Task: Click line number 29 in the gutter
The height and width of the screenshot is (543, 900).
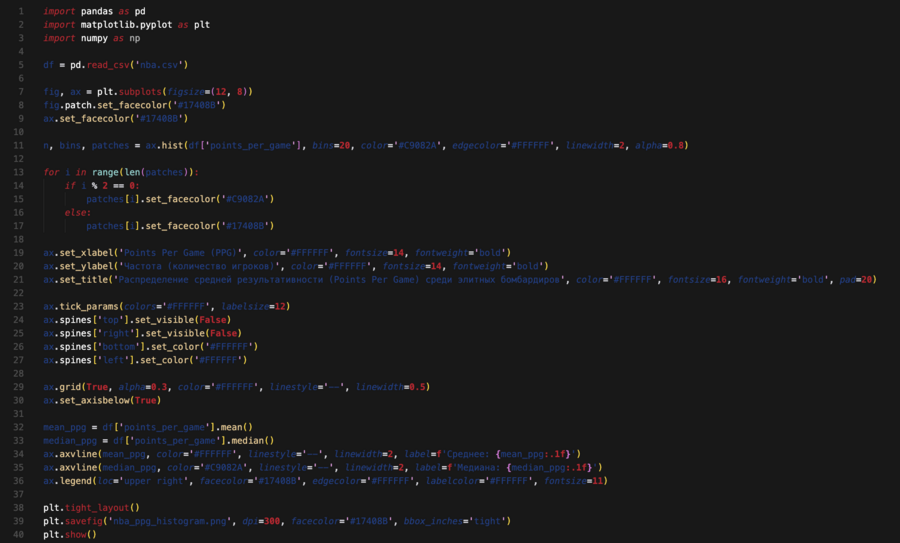Action: [19, 387]
